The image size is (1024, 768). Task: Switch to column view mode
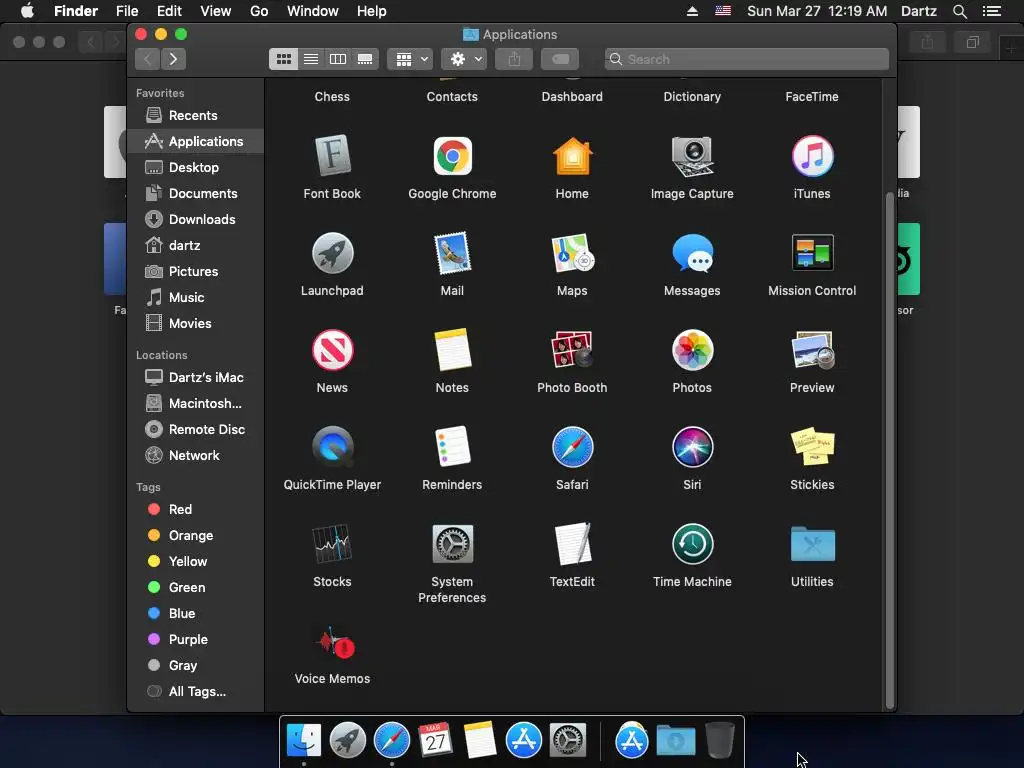click(x=338, y=59)
